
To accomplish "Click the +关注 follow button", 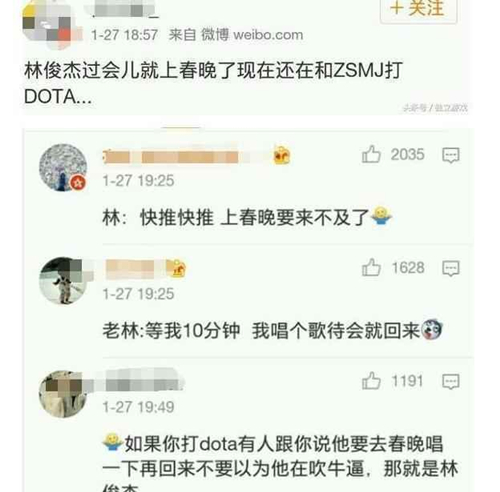I will [418, 8].
